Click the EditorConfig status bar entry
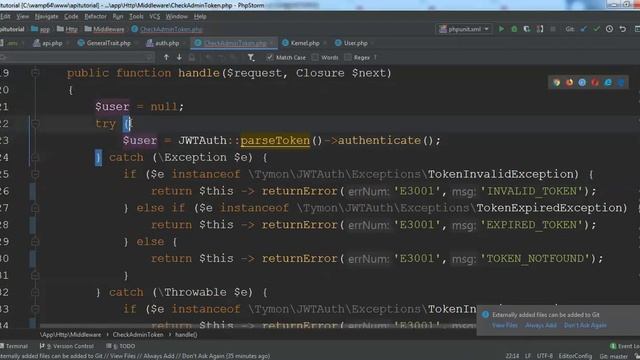 [x=575, y=356]
